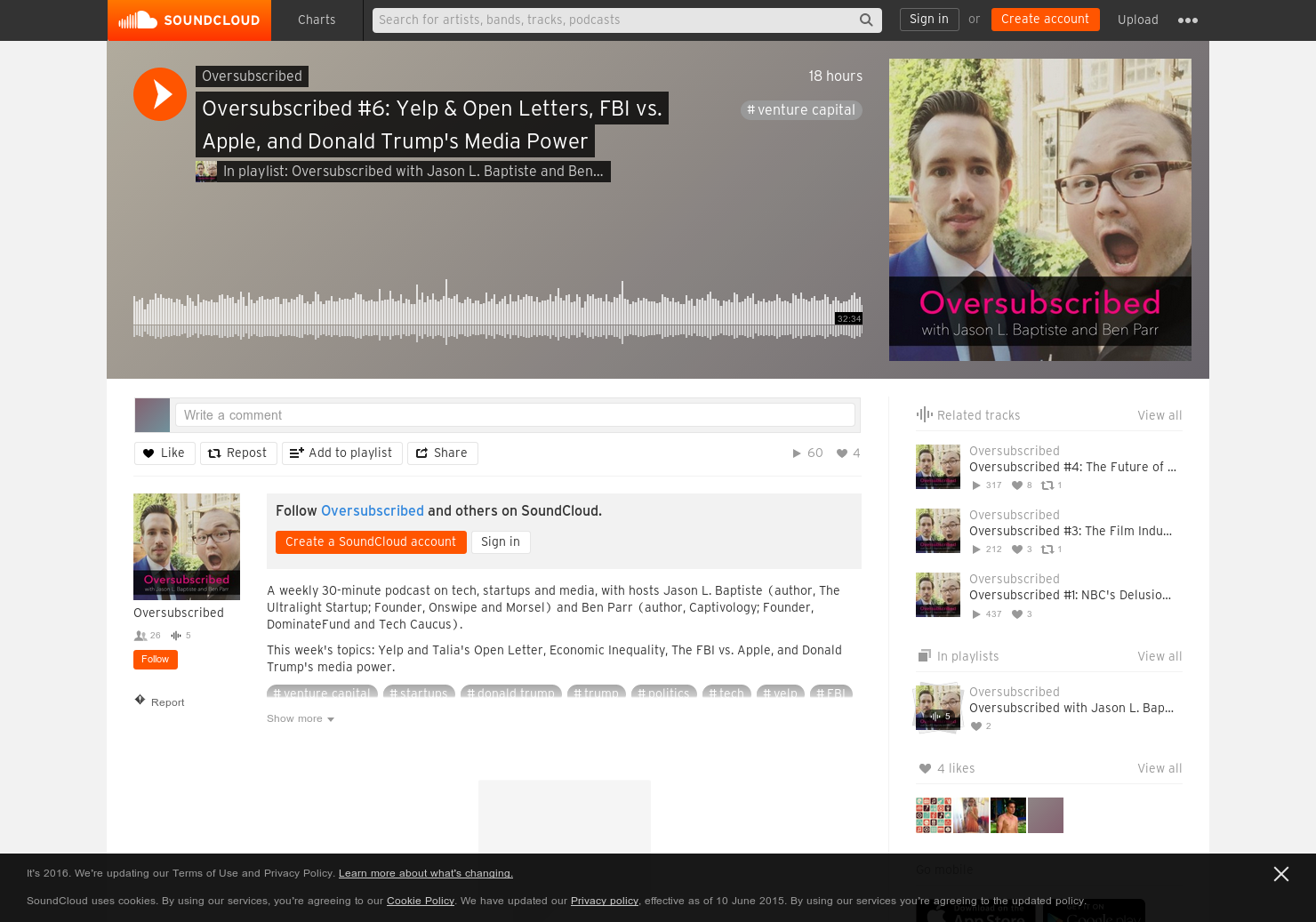
Task: Open the Charts page
Action: pyautogui.click(x=317, y=20)
